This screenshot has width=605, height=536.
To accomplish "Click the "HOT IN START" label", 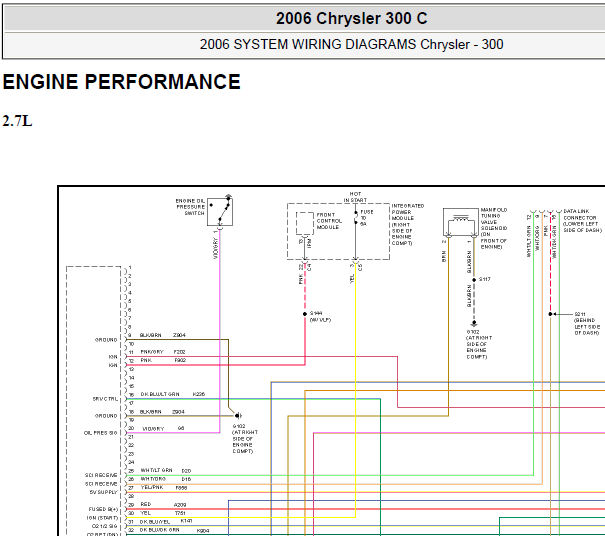I will point(355,197).
